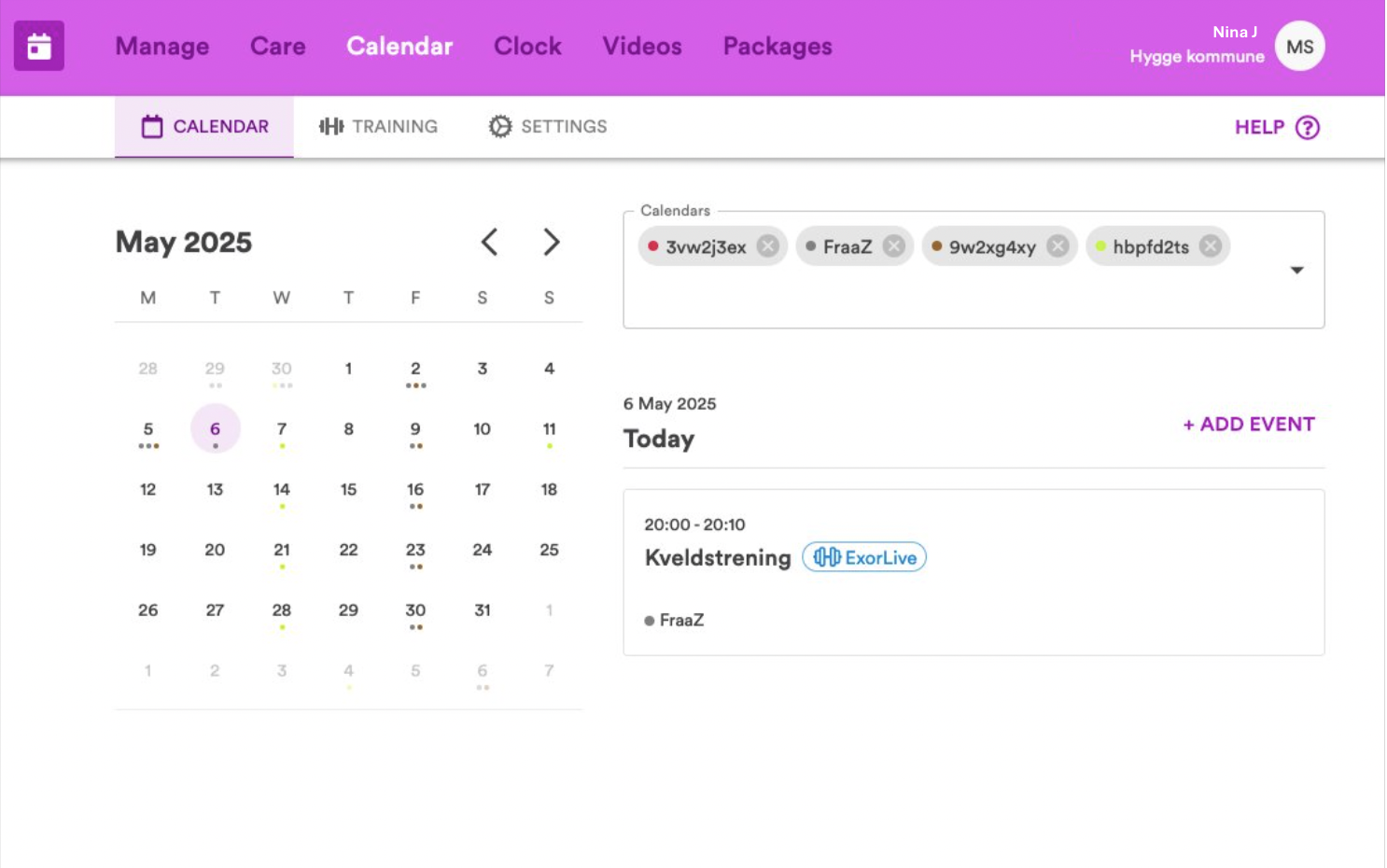Switch to the Training tab

(x=378, y=126)
